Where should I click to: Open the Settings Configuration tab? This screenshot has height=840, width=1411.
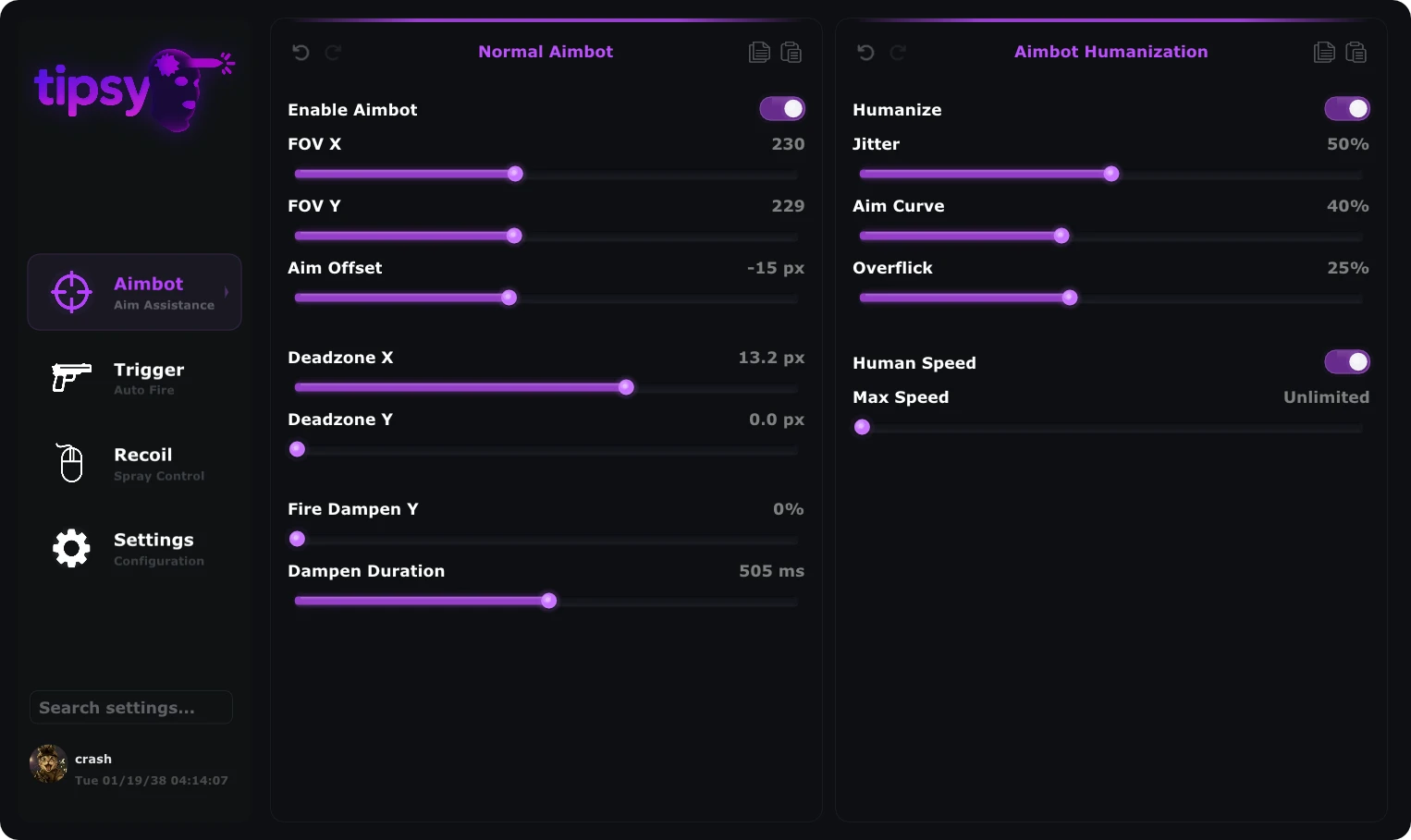pyautogui.click(x=135, y=548)
